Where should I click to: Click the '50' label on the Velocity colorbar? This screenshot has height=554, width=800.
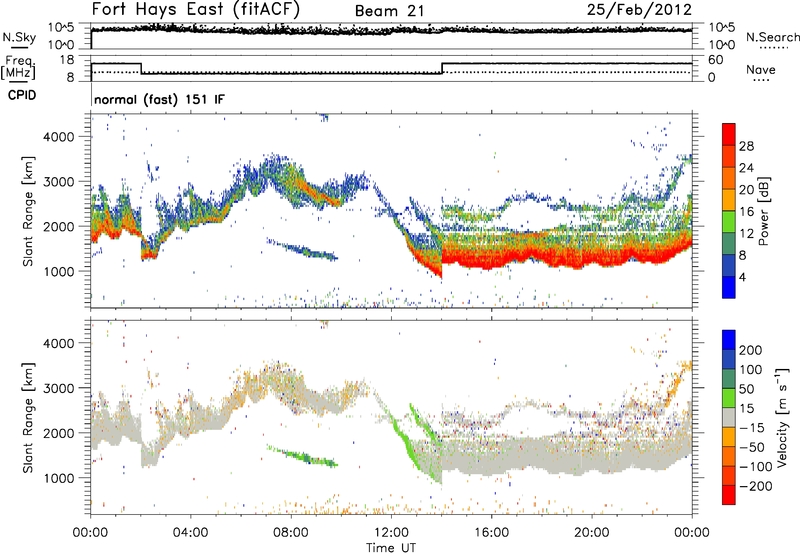coord(746,389)
